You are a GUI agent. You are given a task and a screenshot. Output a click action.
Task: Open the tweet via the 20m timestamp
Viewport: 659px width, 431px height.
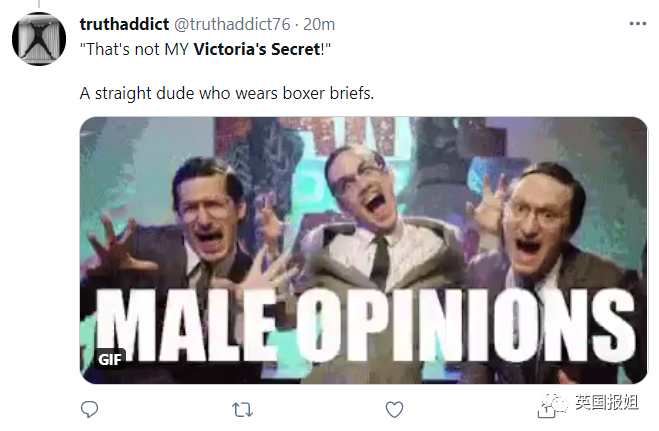pos(319,24)
